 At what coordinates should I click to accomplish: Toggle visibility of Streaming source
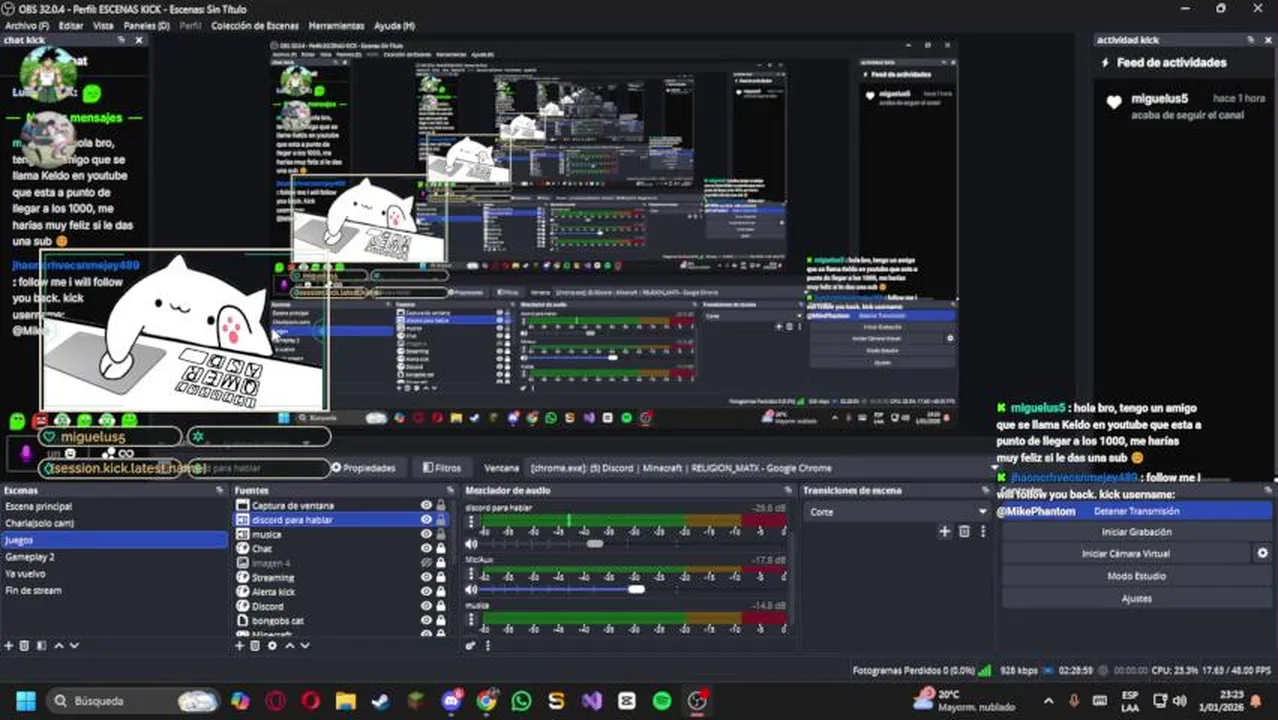[426, 577]
